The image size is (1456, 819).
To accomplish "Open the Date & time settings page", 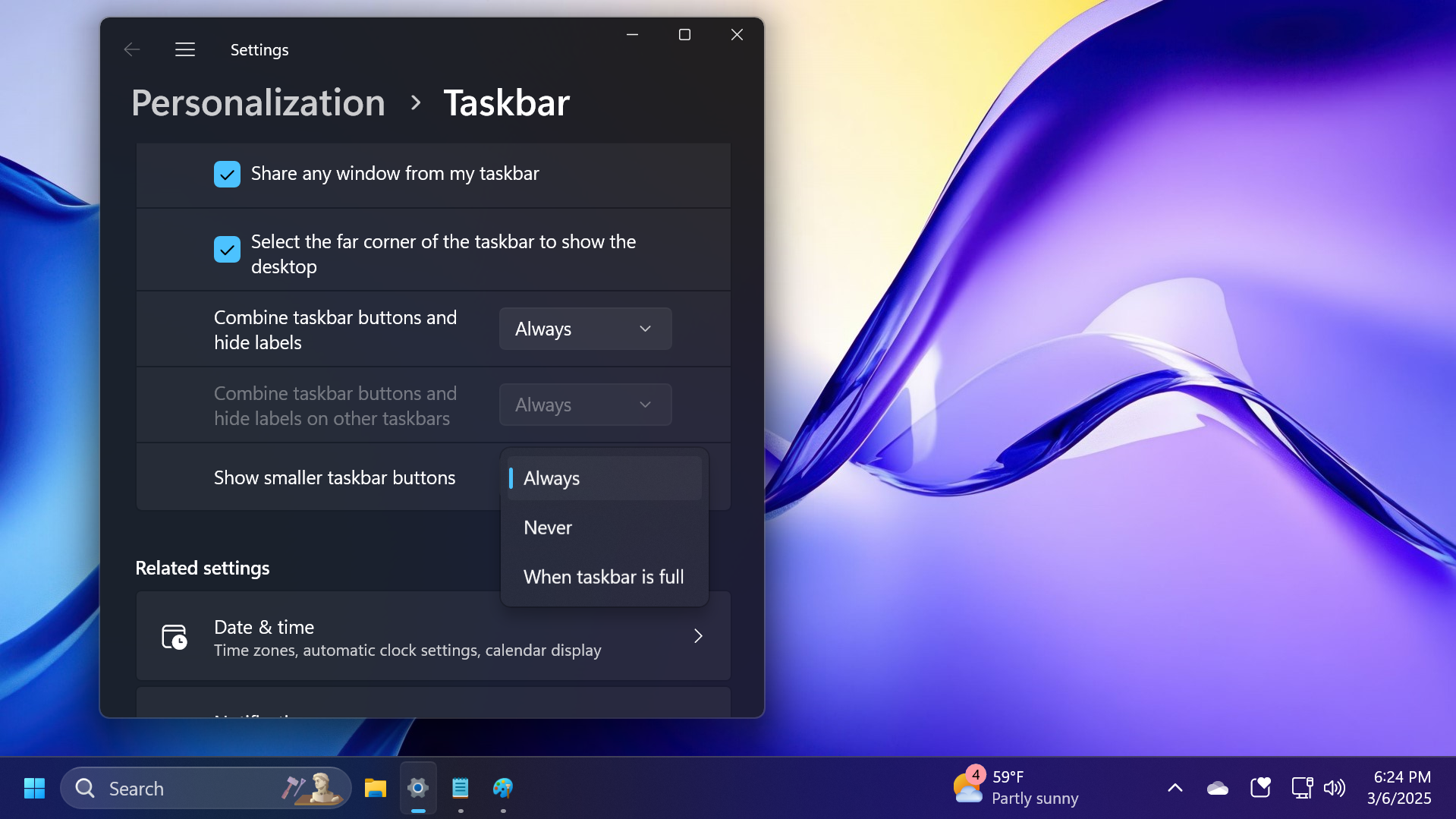I will pyautogui.click(x=433, y=636).
